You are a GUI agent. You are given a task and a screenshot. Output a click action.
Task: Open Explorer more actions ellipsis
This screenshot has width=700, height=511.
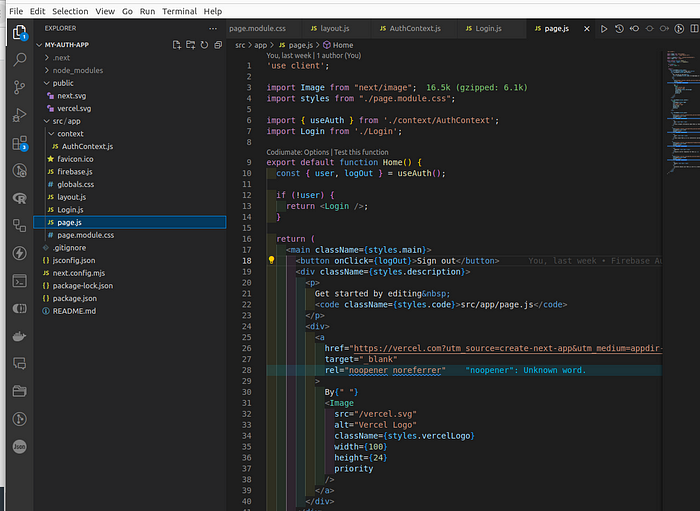click(x=213, y=29)
